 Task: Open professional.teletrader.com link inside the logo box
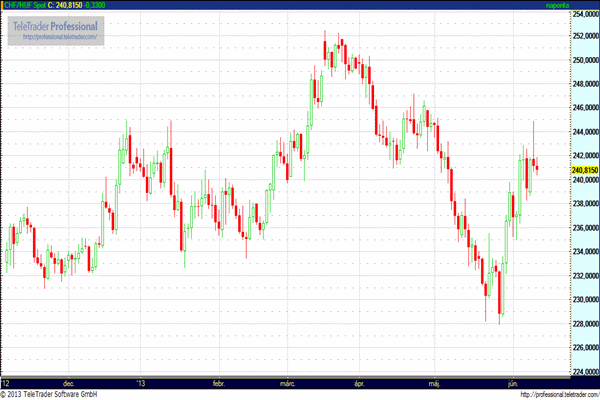click(x=58, y=37)
